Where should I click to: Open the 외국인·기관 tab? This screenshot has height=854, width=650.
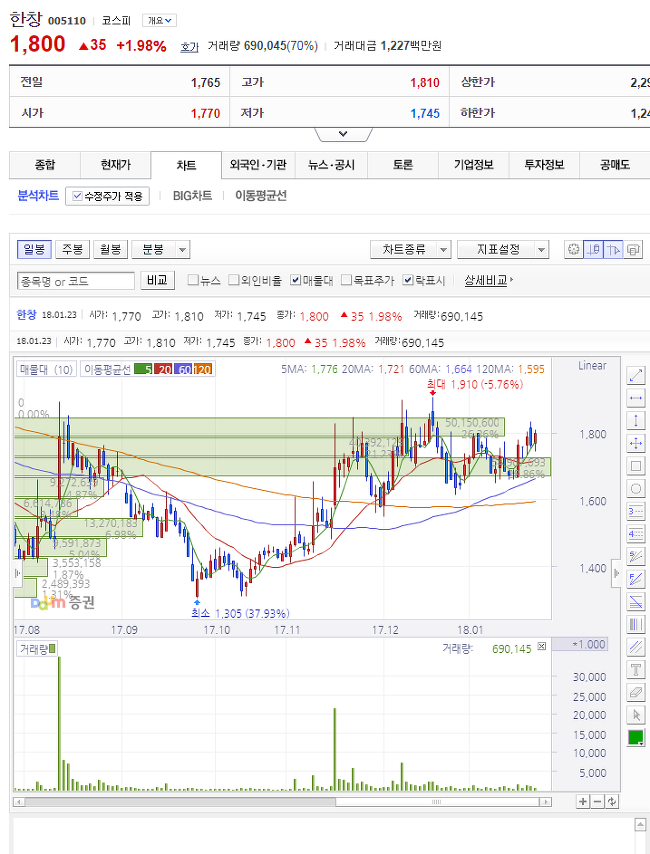click(x=258, y=165)
